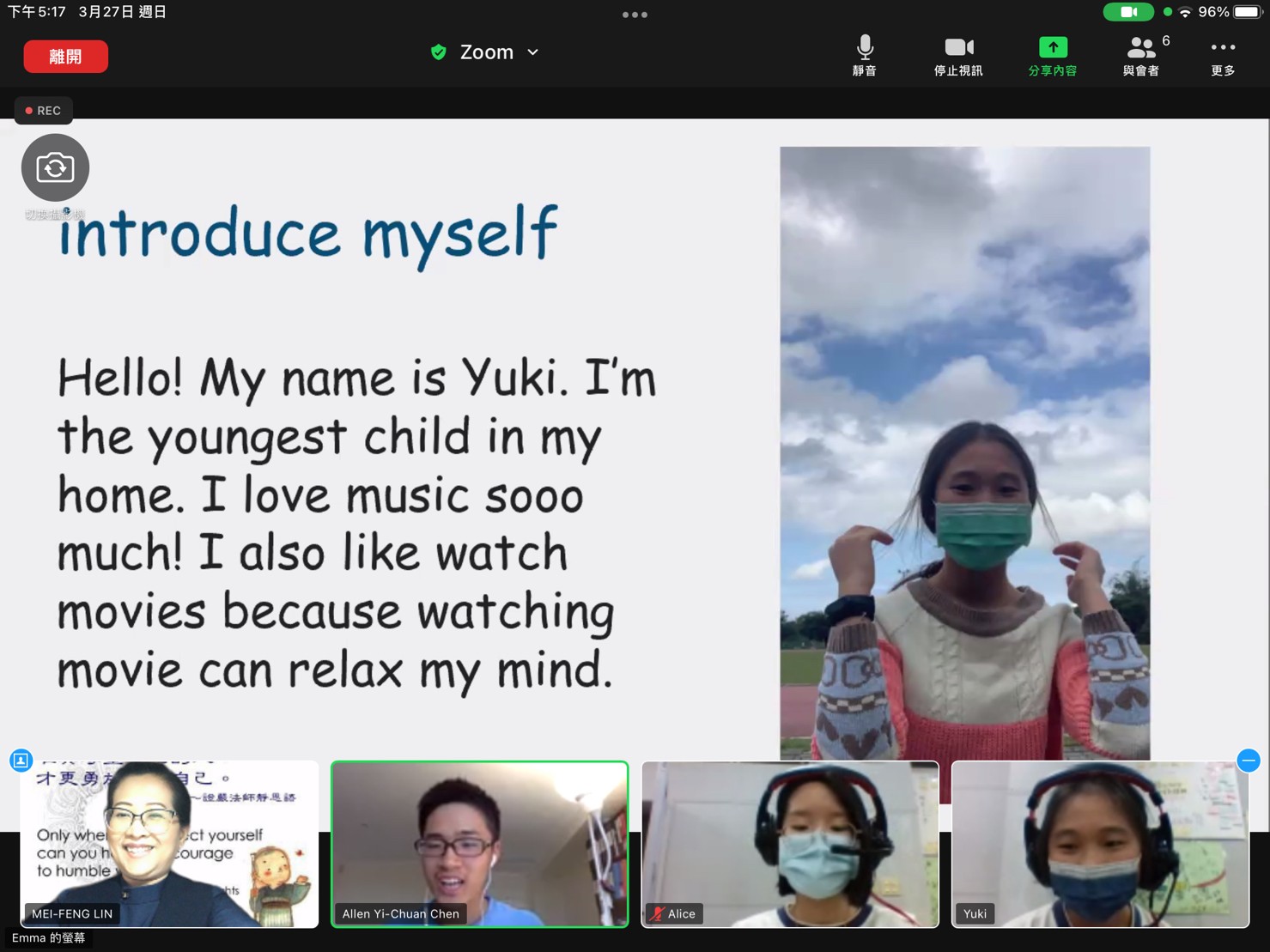Viewport: 1270px width, 952px height.
Task: Expand the hidden ellipsis menu at top center
Action: pyautogui.click(x=635, y=14)
